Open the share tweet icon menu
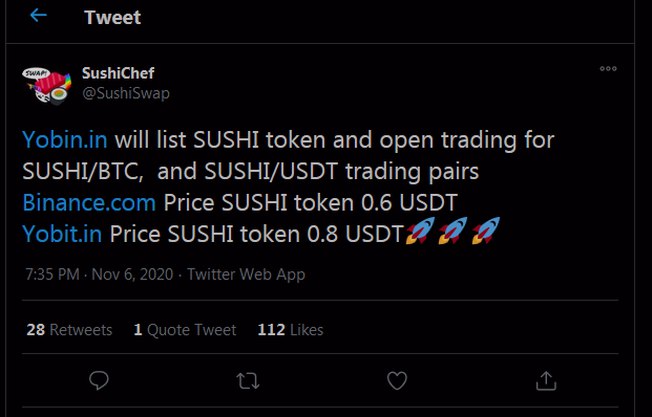 point(546,380)
